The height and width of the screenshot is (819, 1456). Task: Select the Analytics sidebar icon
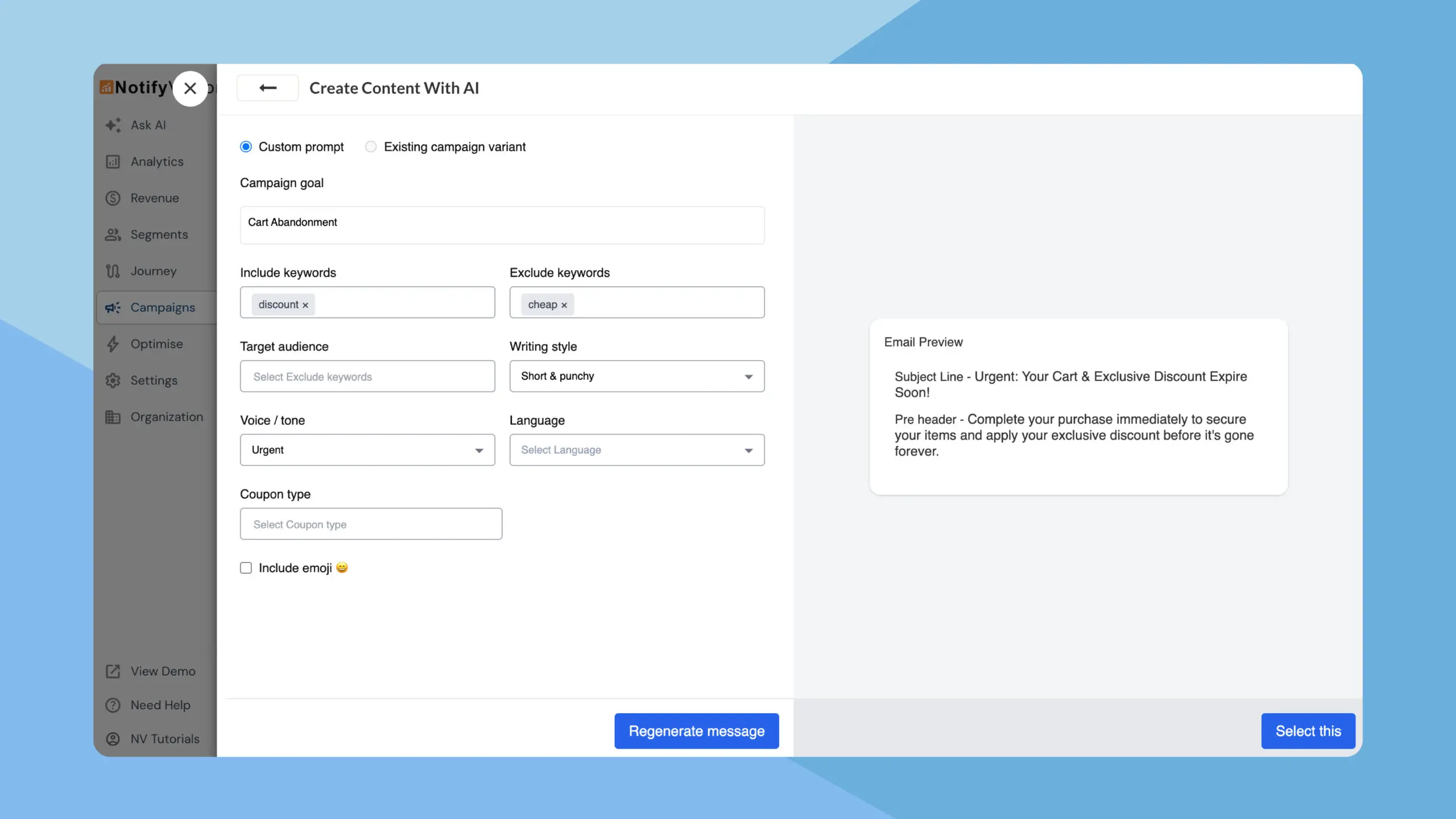point(113,162)
